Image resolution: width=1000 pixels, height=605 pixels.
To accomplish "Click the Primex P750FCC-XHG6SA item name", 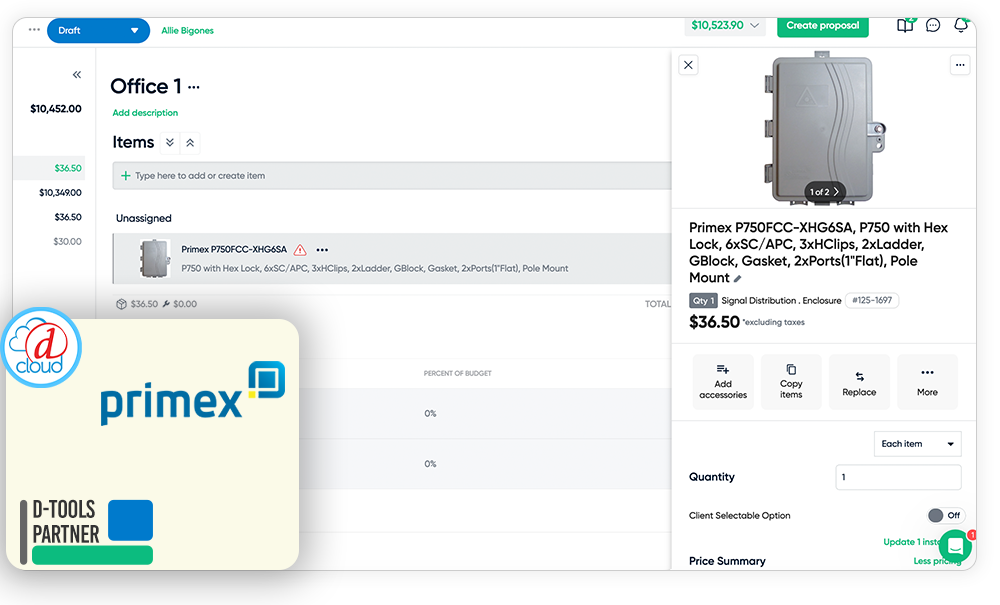I will (234, 249).
